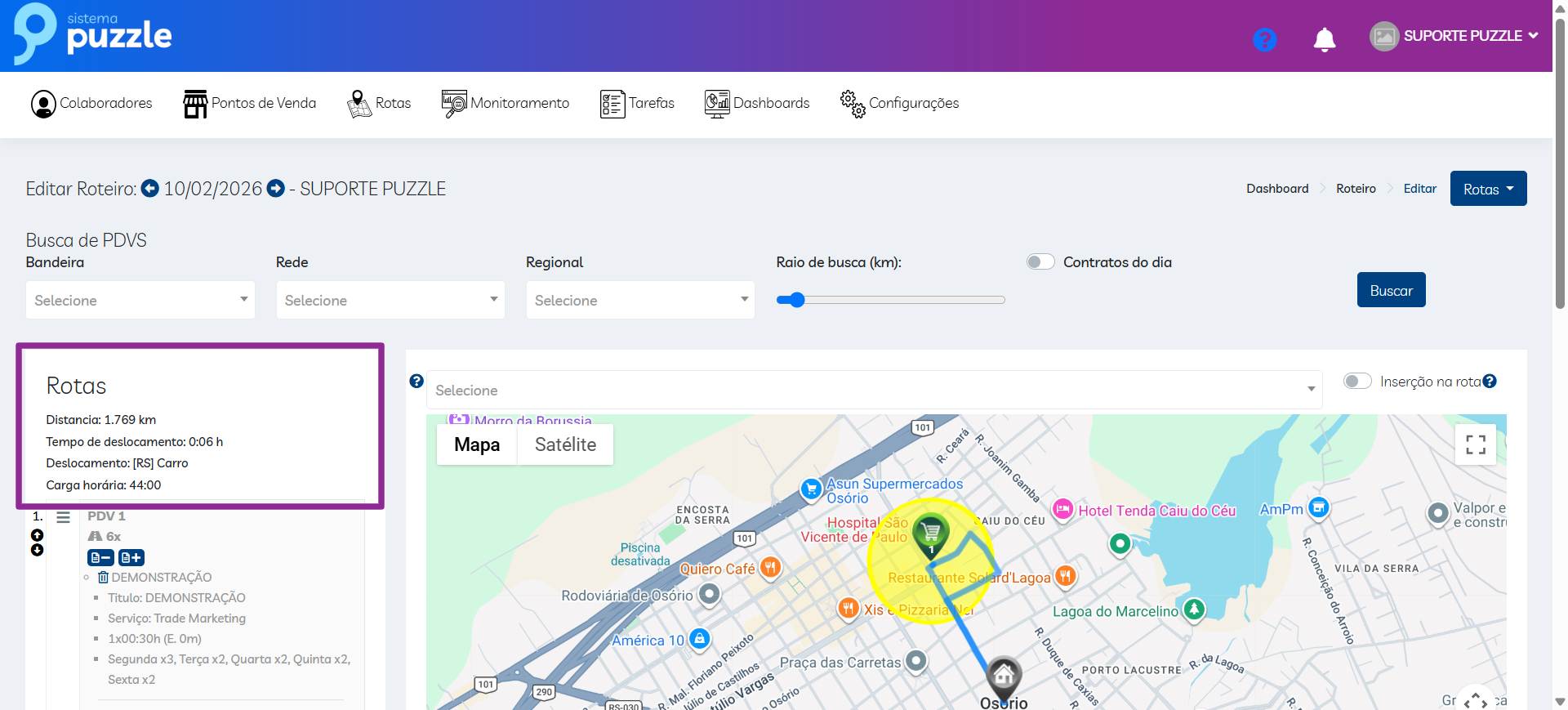Click the Buscar button
Viewport: 1568px width, 710px height.
tap(1391, 290)
